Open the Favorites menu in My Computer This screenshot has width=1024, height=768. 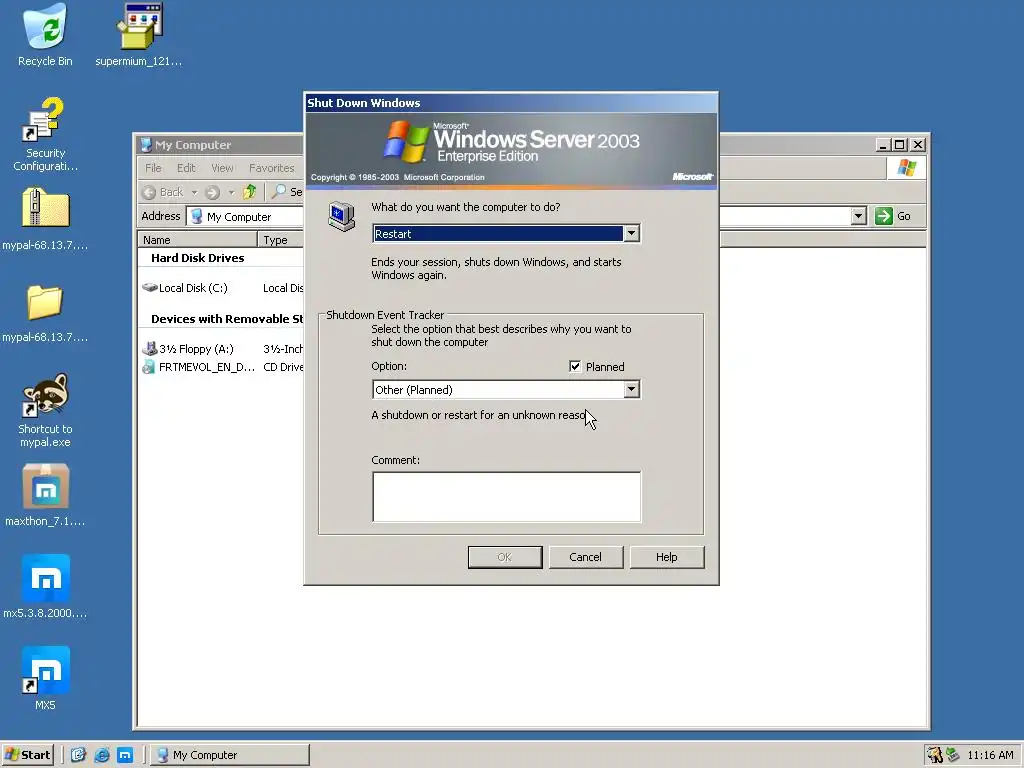point(272,168)
